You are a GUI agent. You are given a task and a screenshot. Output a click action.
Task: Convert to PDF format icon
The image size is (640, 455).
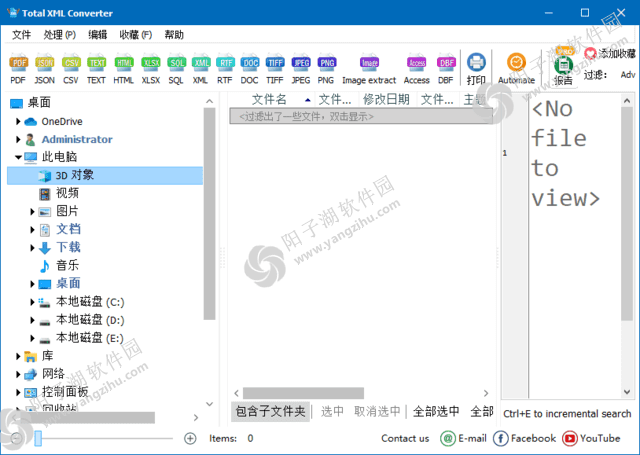[x=18, y=69]
